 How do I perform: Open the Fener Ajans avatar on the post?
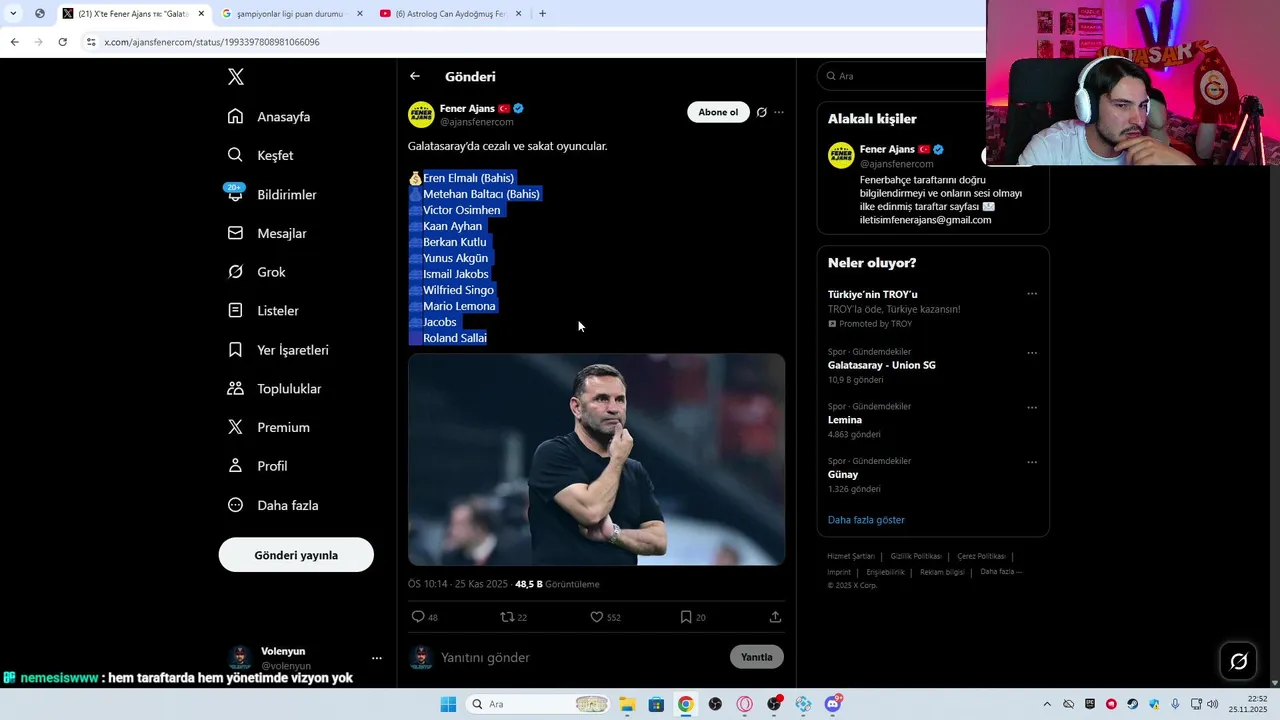coord(421,114)
